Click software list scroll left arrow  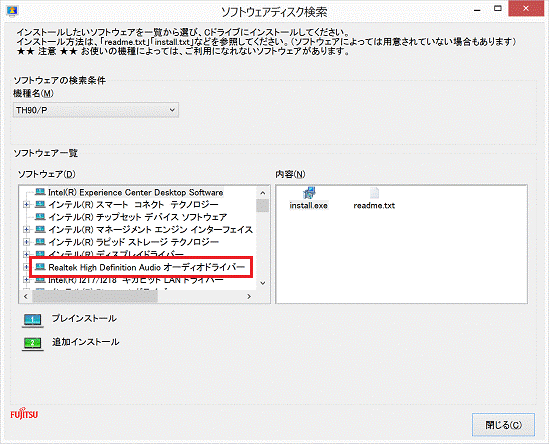(26, 296)
